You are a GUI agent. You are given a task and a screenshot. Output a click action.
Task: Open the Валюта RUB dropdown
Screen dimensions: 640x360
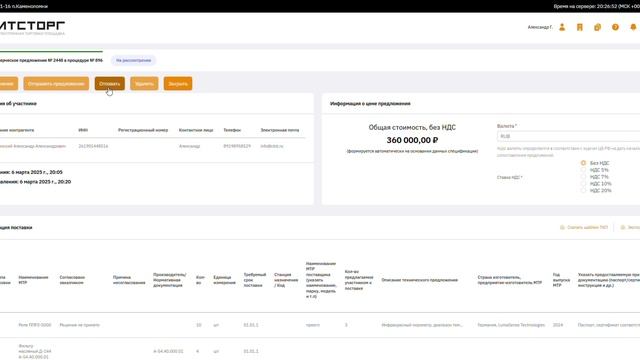568,136
